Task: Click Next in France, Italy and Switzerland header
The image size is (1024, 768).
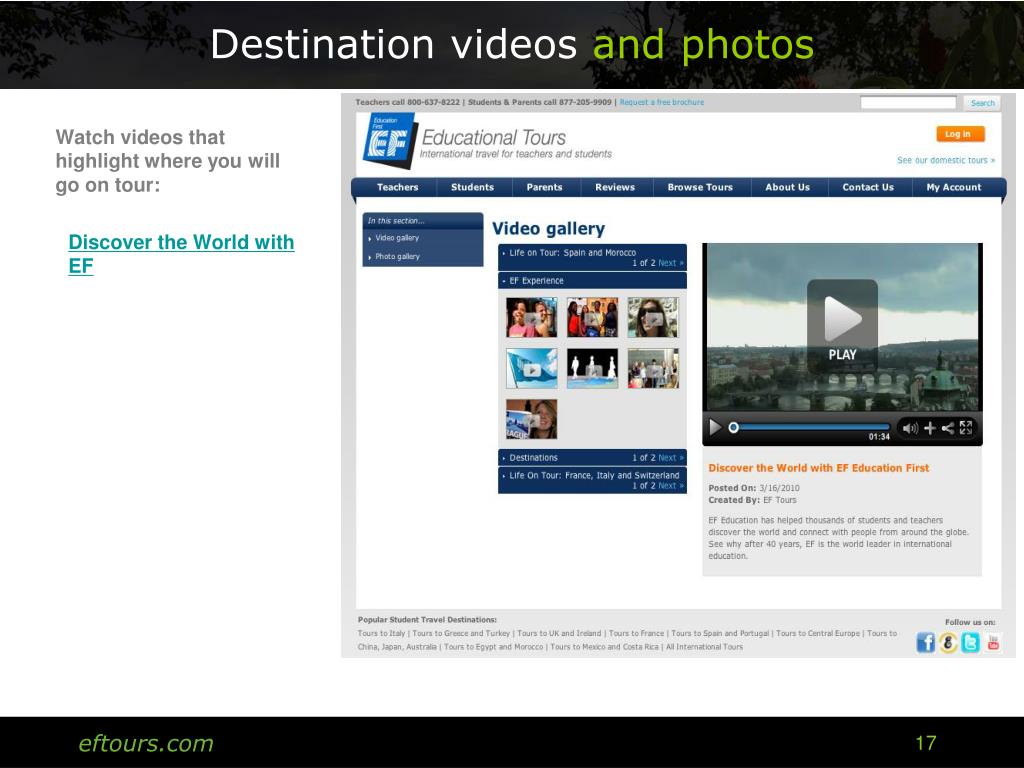Action: point(671,486)
